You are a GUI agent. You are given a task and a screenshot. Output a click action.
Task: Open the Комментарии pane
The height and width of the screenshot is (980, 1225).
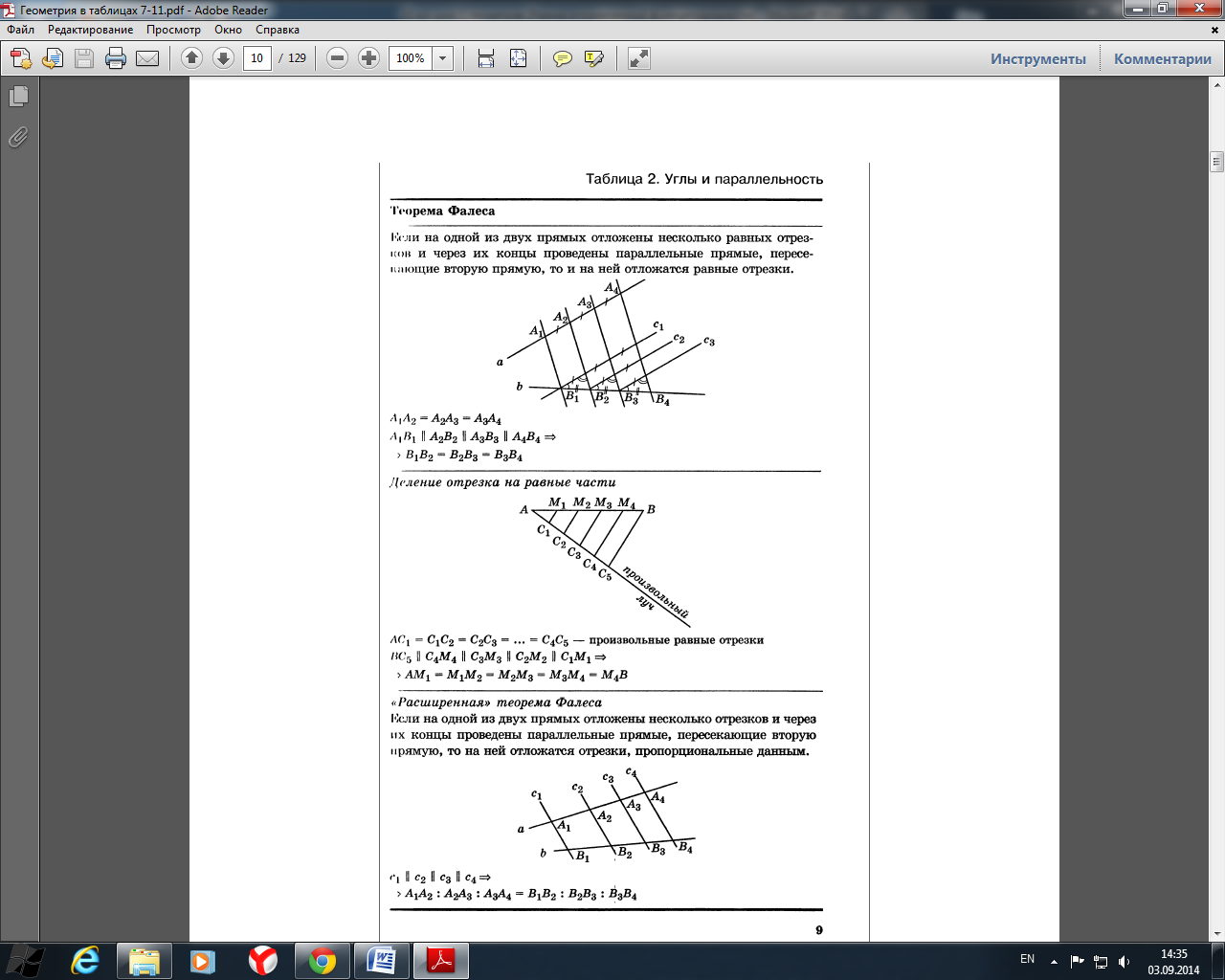(1163, 59)
